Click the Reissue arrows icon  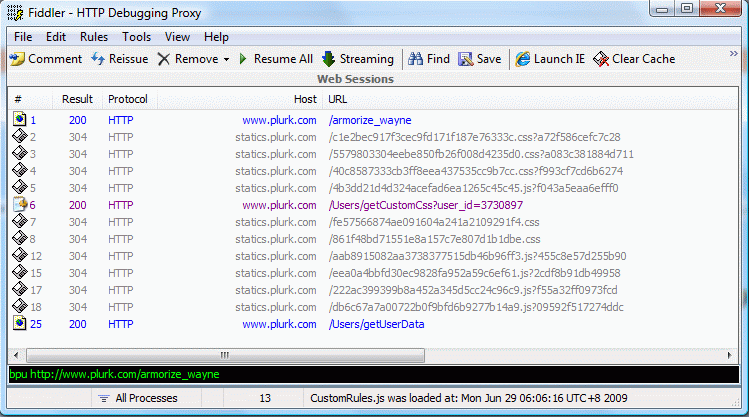98,59
